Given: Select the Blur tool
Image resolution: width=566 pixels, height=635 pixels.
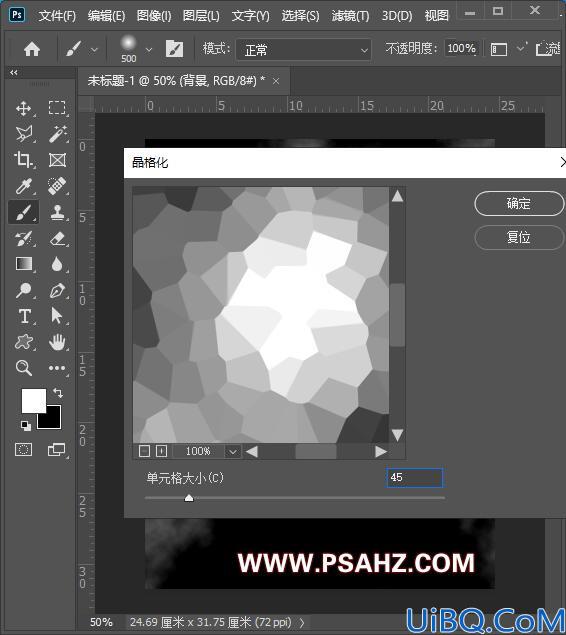Looking at the screenshot, I should (57, 264).
